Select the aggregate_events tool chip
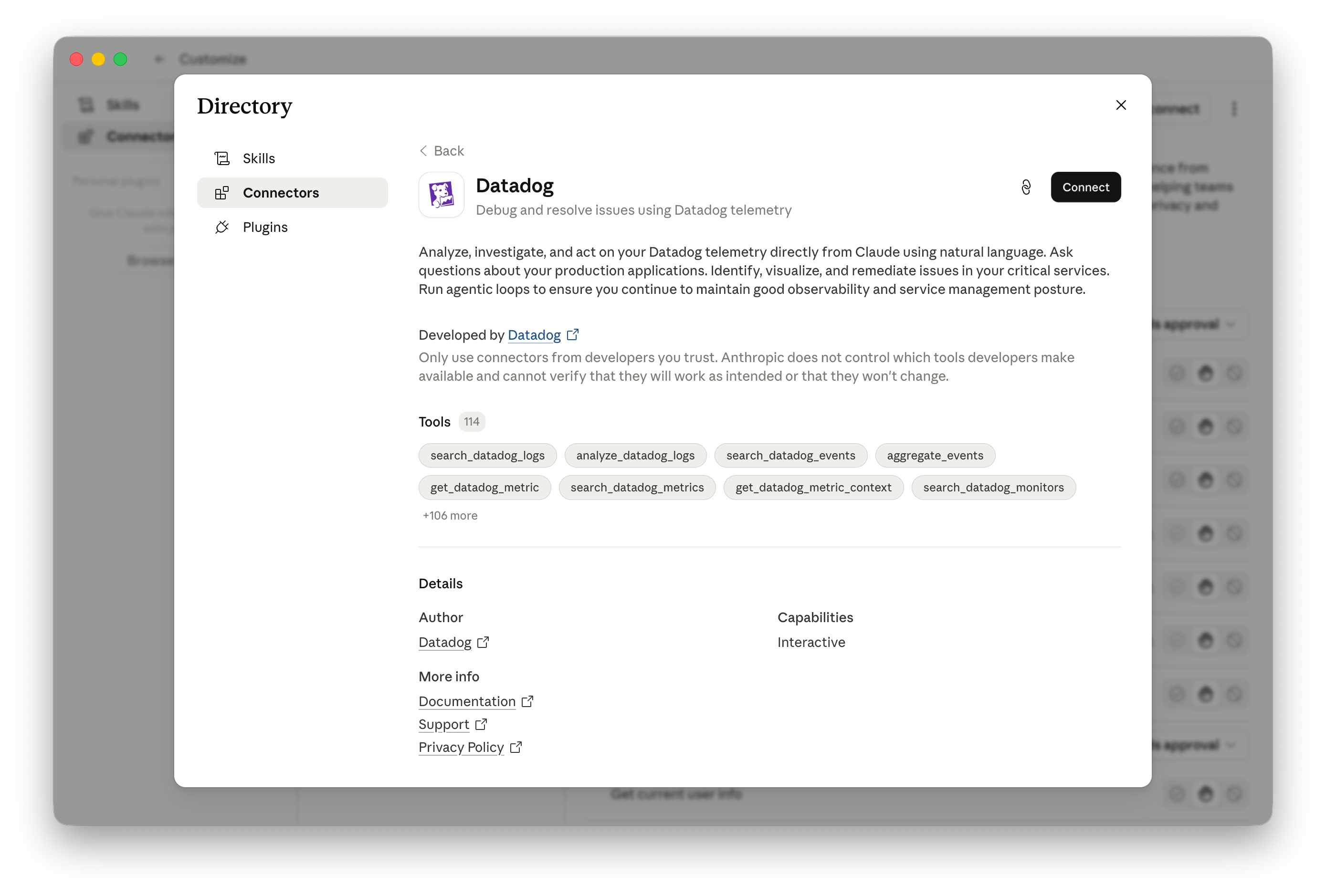 click(x=935, y=455)
